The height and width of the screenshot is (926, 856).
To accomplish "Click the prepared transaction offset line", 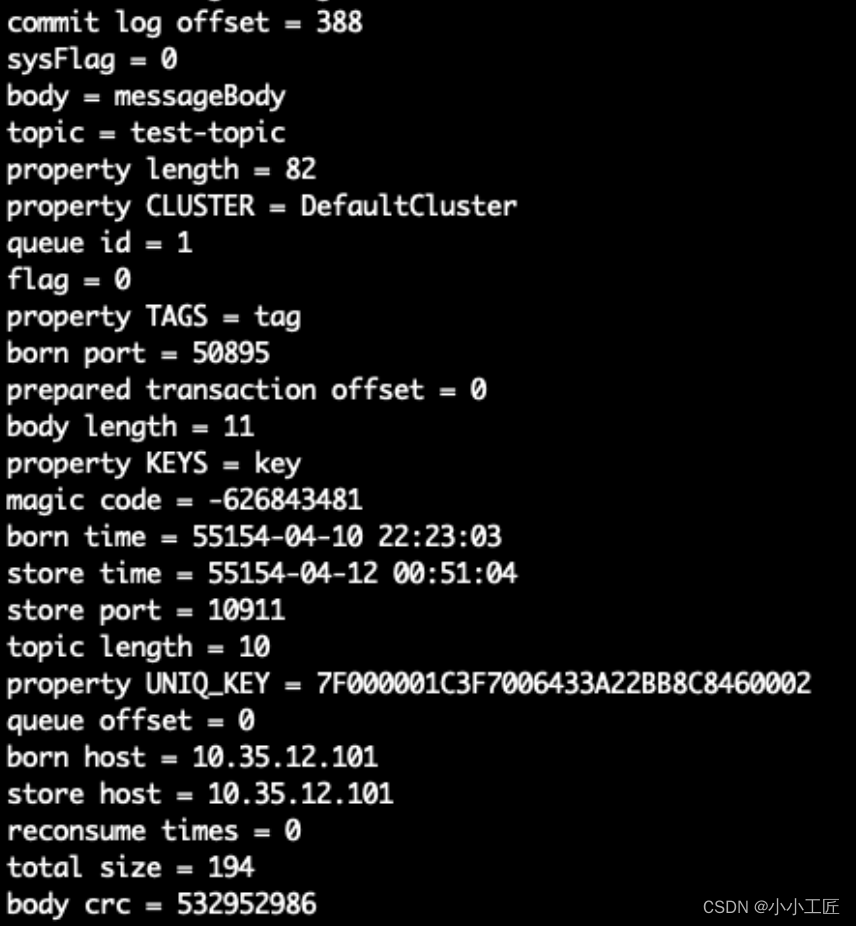I will click(x=246, y=390).
